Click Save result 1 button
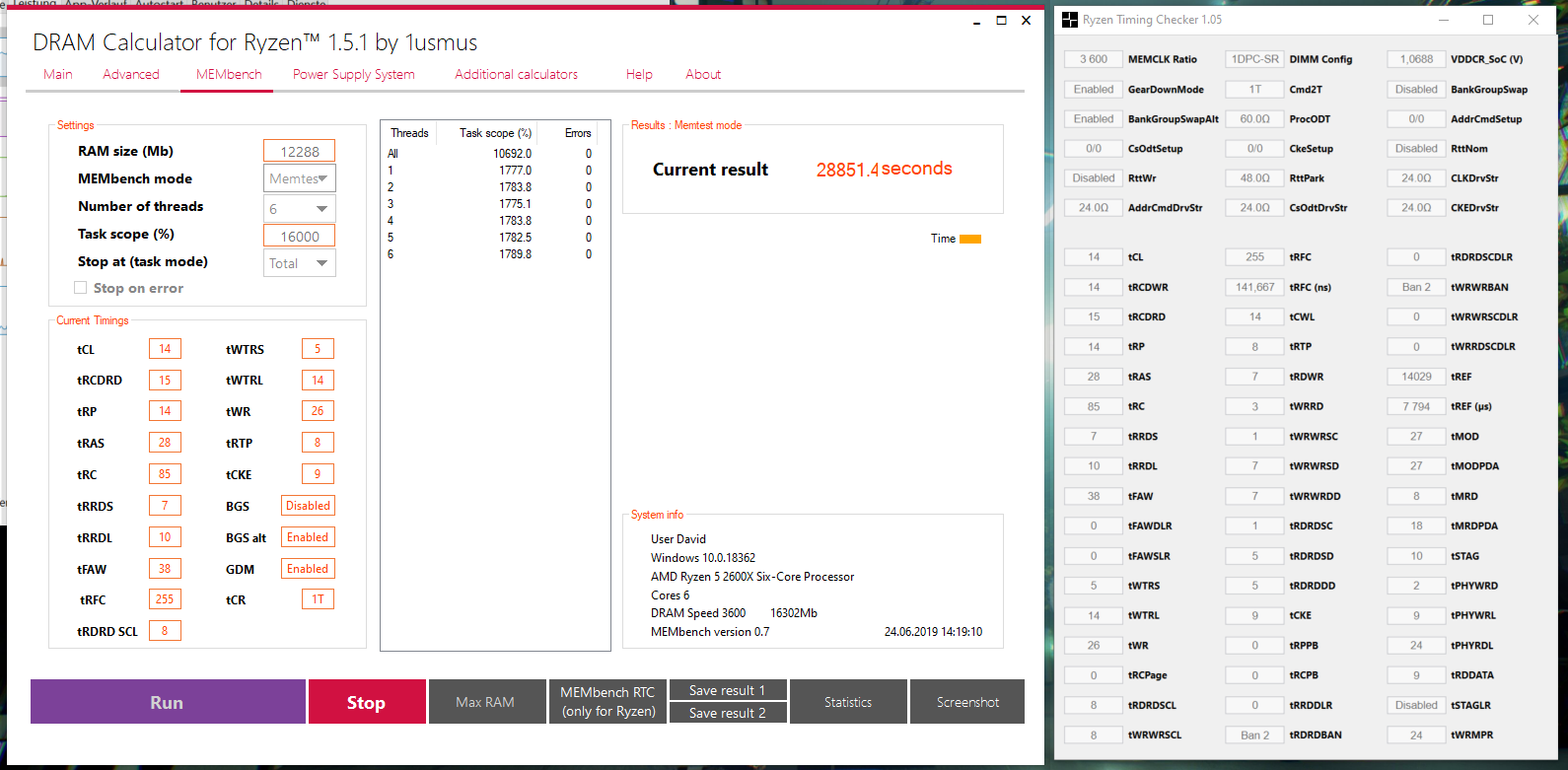This screenshot has width=1568, height=770. point(728,690)
